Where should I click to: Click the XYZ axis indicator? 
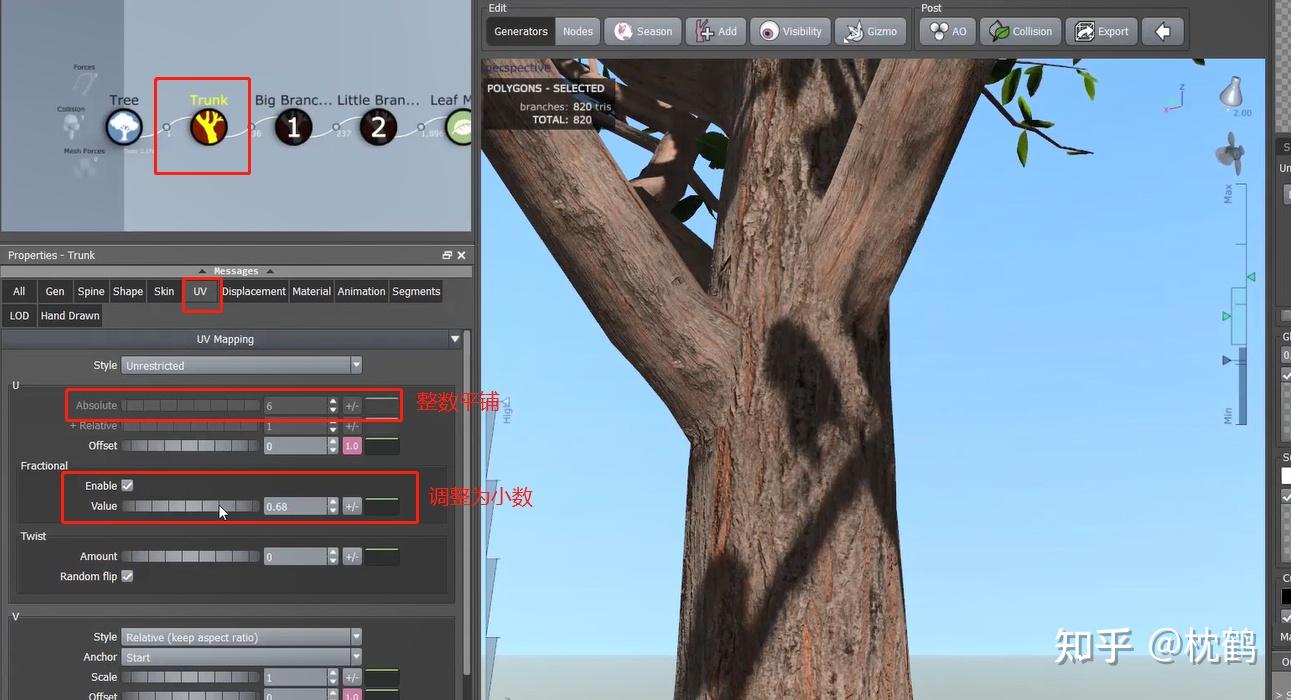[x=1176, y=96]
